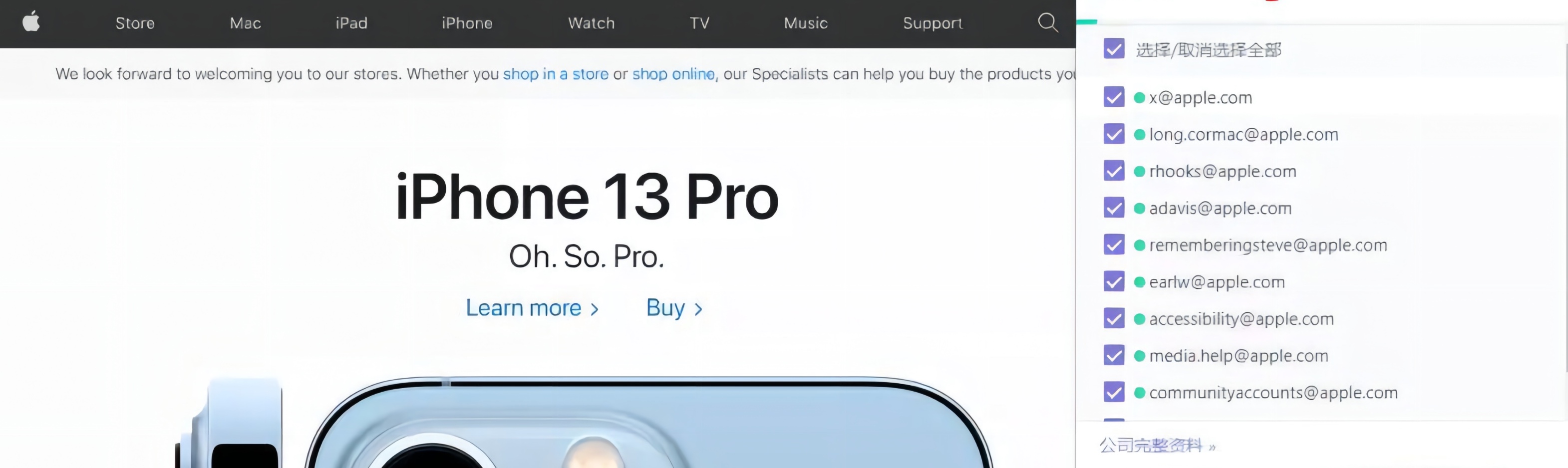
Task: Open the Mac menu item
Action: pos(245,23)
